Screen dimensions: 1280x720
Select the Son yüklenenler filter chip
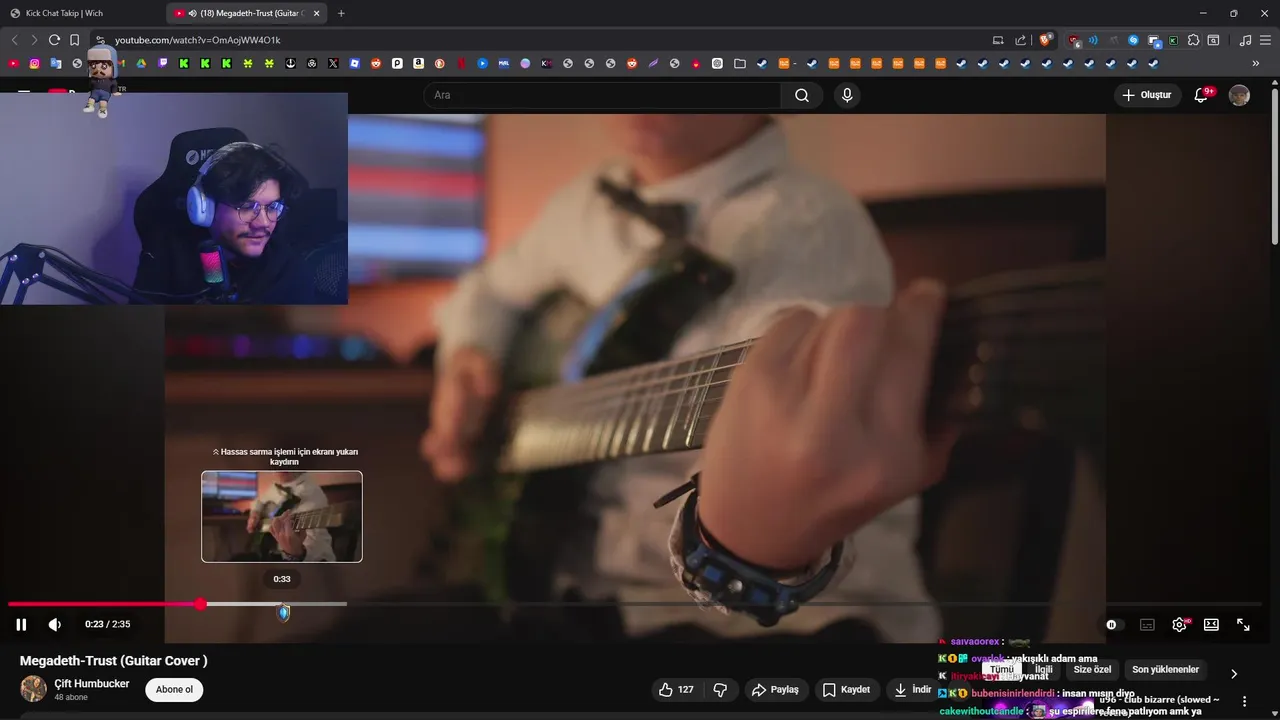point(1165,670)
